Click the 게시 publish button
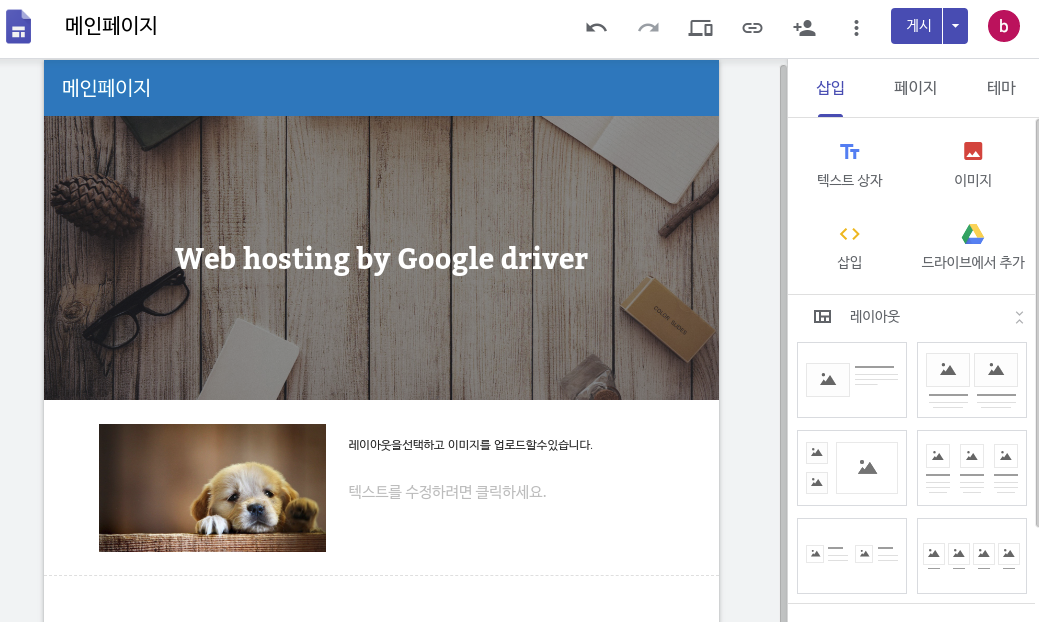Screen dimensions: 1039x622 tap(916, 26)
